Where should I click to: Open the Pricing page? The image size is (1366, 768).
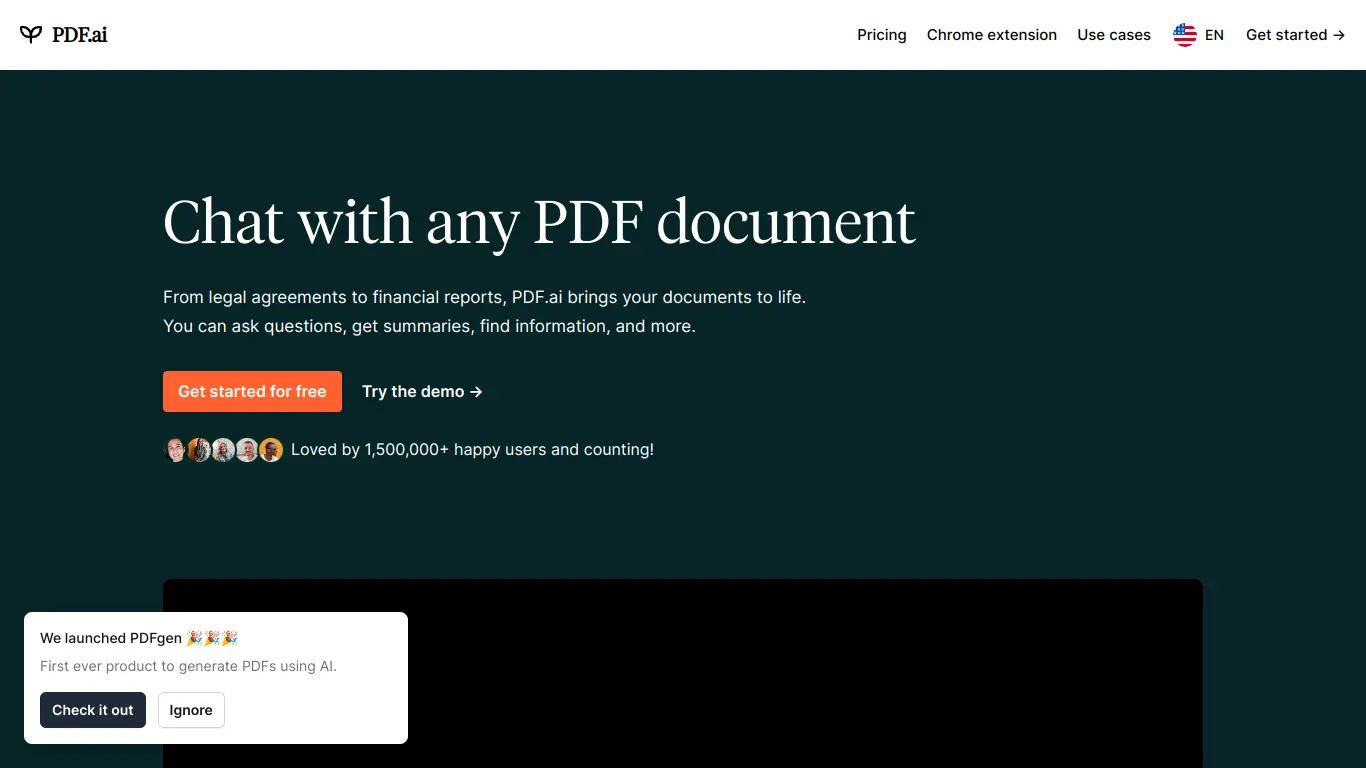pyautogui.click(x=882, y=35)
